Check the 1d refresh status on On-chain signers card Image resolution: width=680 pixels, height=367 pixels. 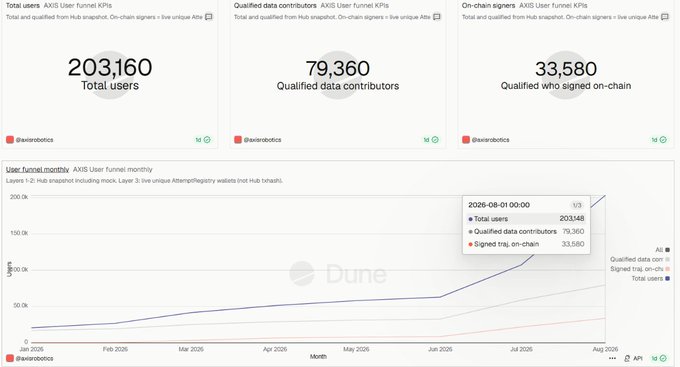(x=659, y=140)
